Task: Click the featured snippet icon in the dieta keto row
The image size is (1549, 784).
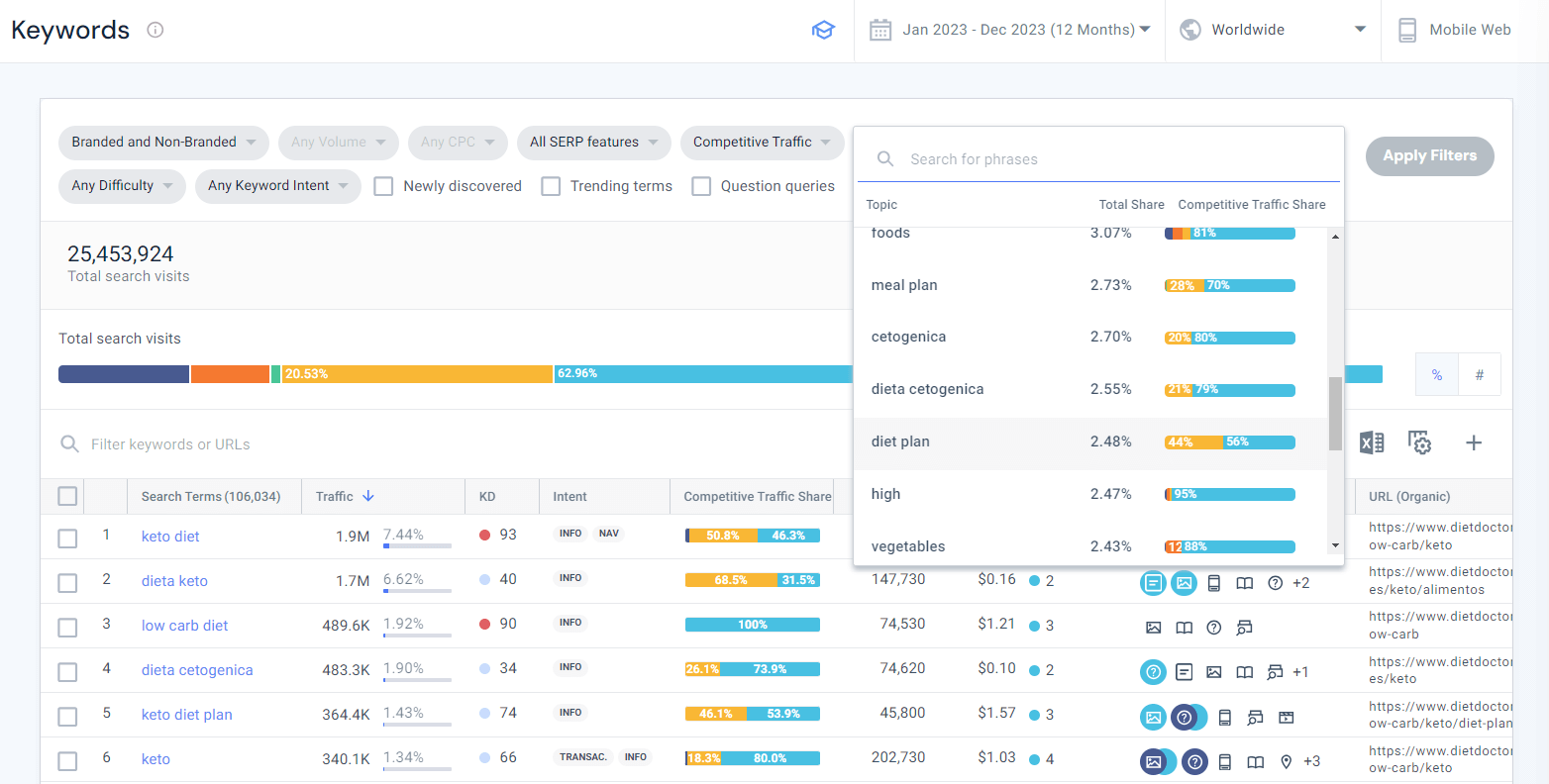Action: click(1153, 583)
